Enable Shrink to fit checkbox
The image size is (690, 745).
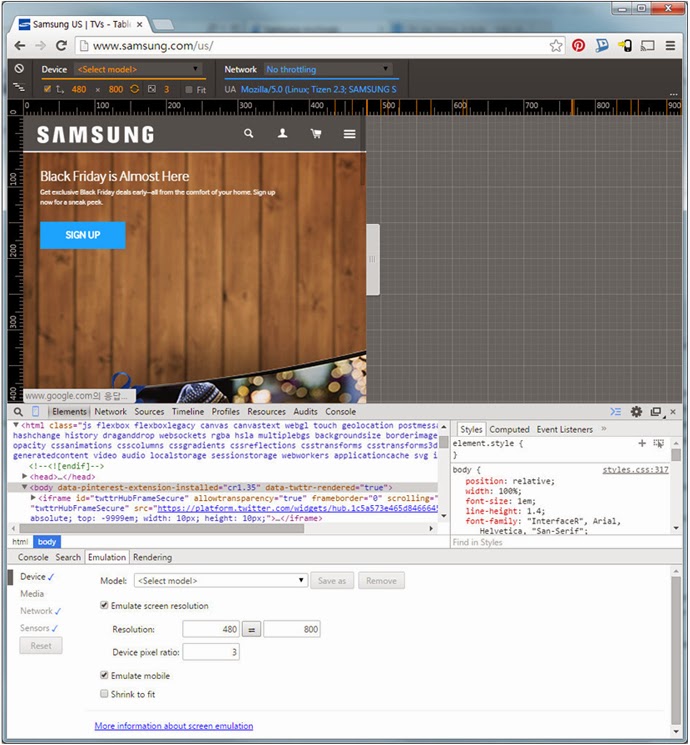[105, 693]
